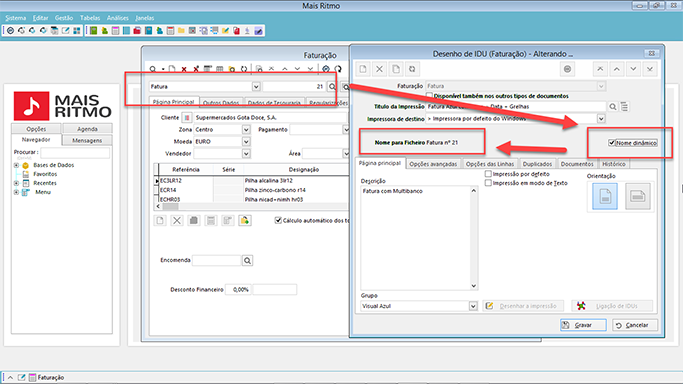Switch to the Opções avançadas tab
The height and width of the screenshot is (384, 683).
click(x=433, y=164)
